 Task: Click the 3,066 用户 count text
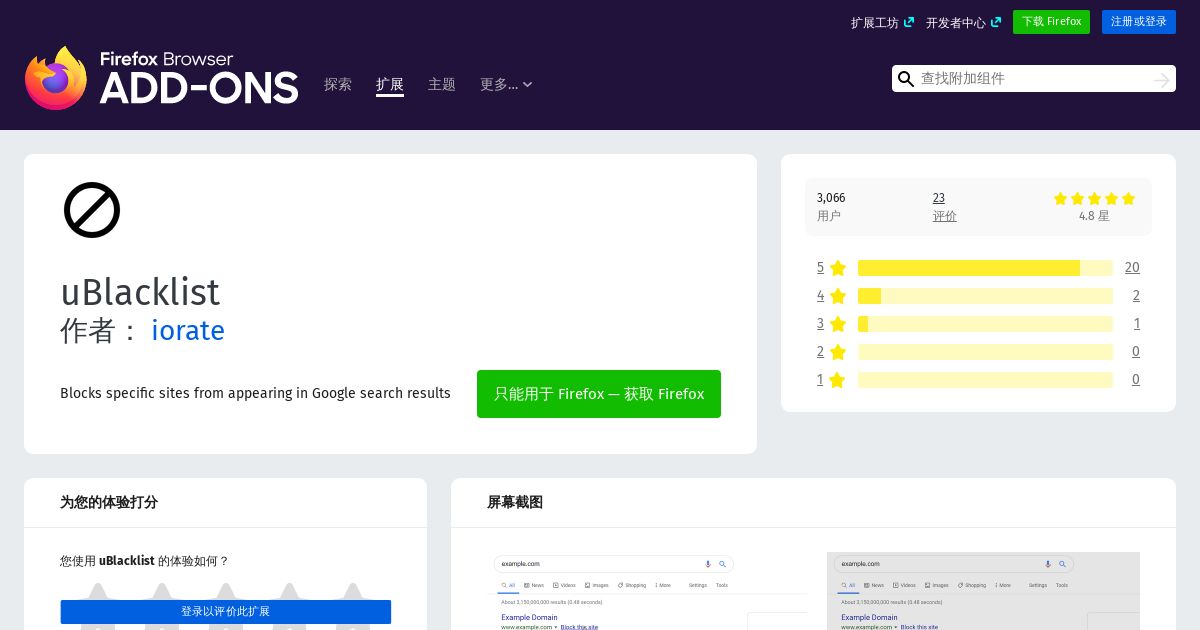tap(831, 207)
